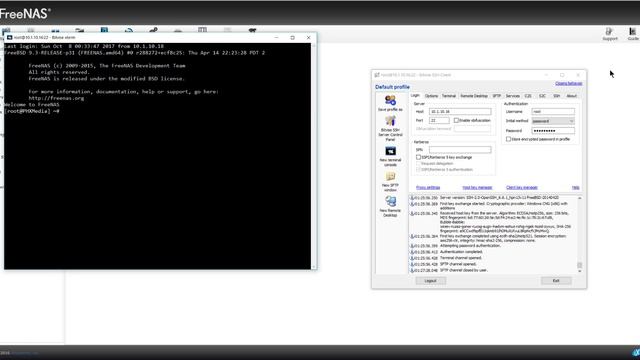Click the Port input field
This screenshot has width=640, height=360.
tap(439, 120)
